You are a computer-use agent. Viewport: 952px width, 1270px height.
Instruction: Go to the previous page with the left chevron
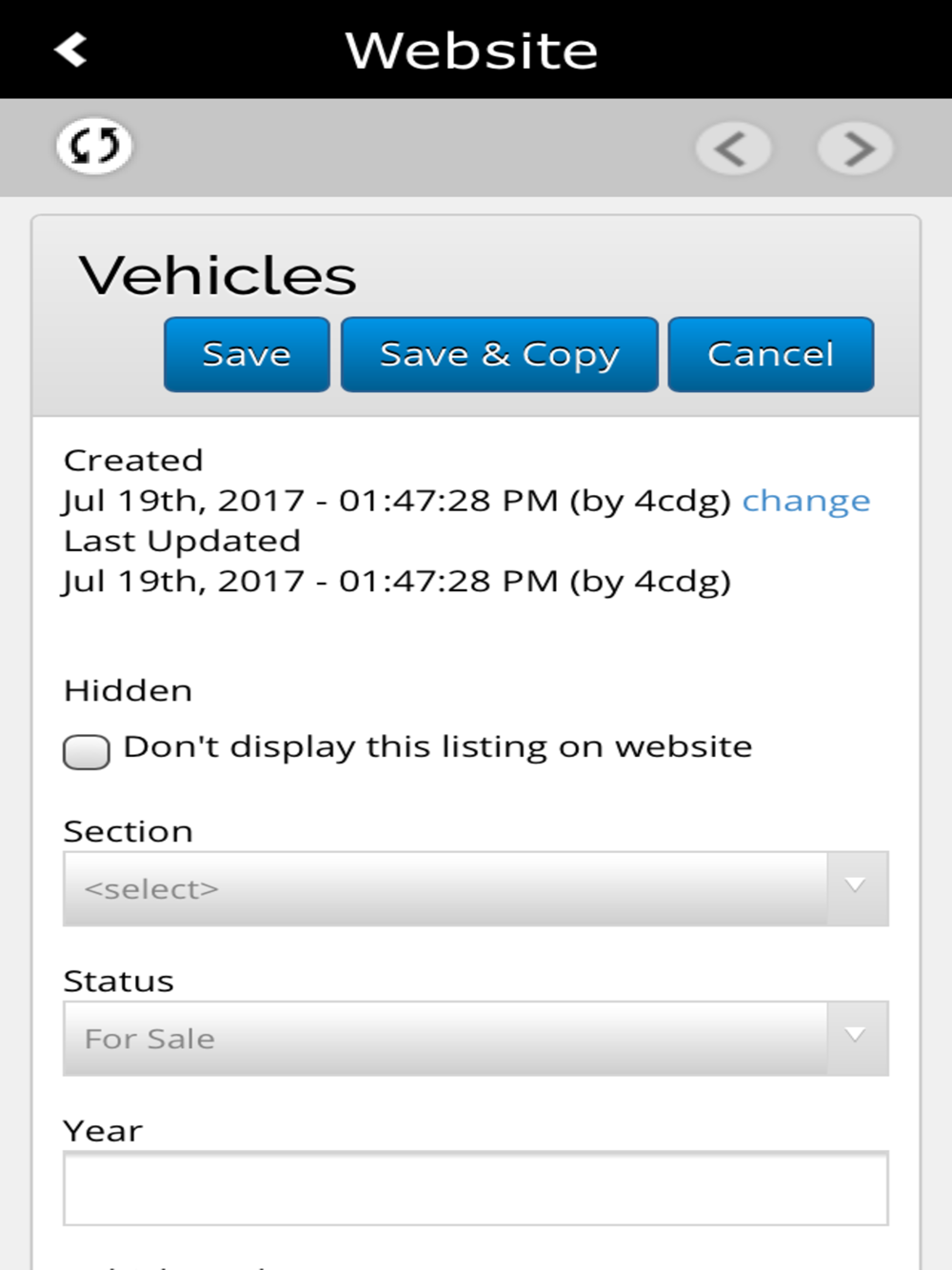pyautogui.click(x=733, y=149)
